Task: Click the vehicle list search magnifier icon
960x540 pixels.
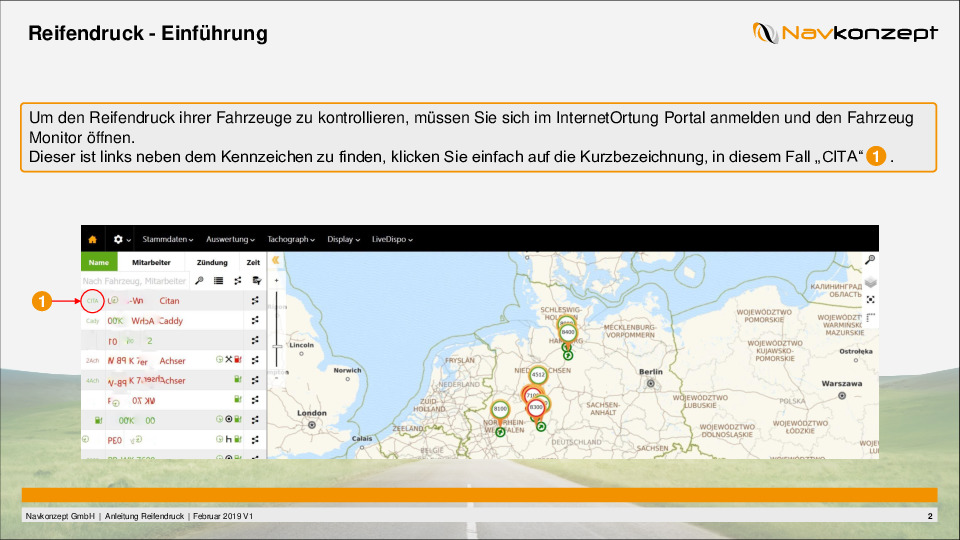Action: (199, 281)
